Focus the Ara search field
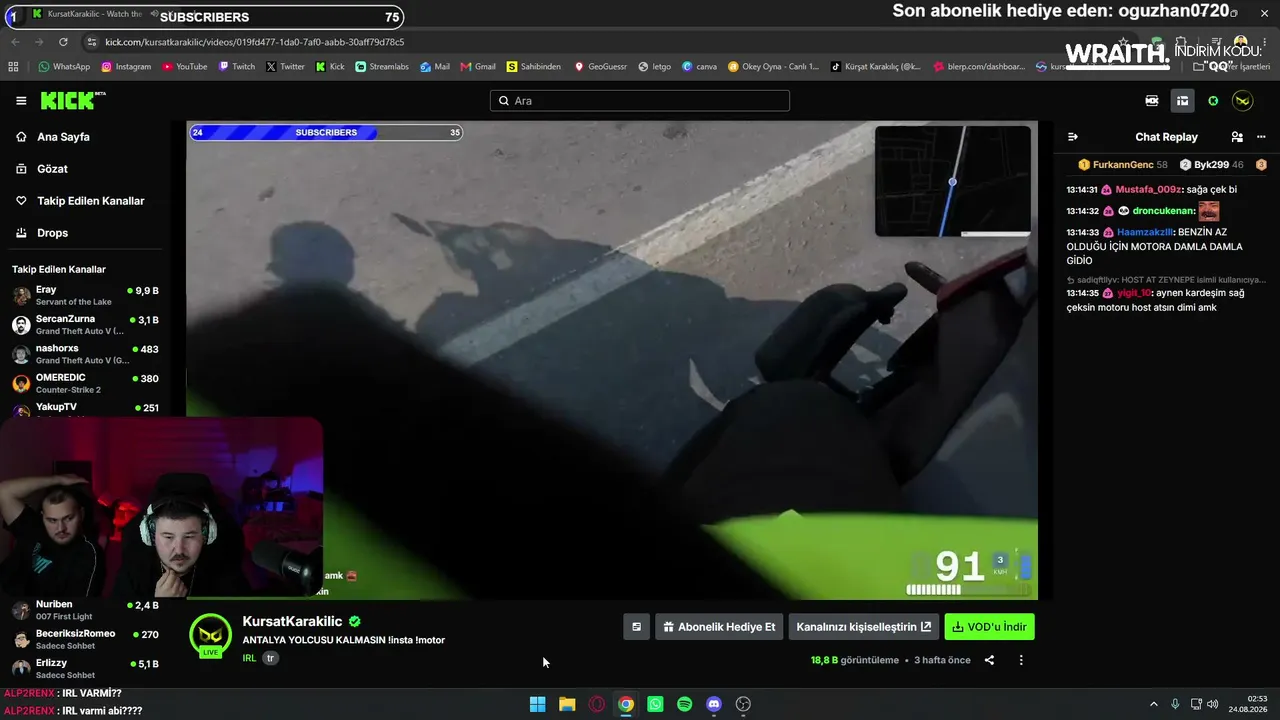The width and height of the screenshot is (1280, 720). coord(640,101)
